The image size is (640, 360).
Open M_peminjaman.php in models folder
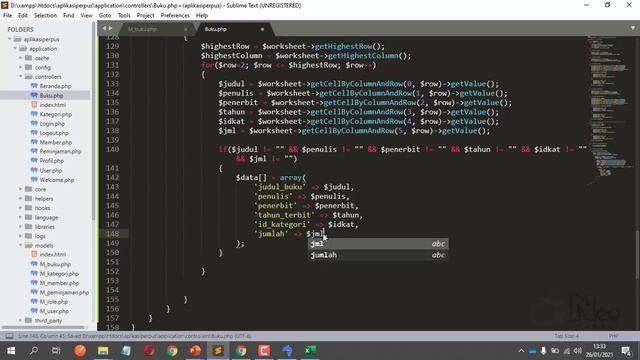(x=64, y=293)
